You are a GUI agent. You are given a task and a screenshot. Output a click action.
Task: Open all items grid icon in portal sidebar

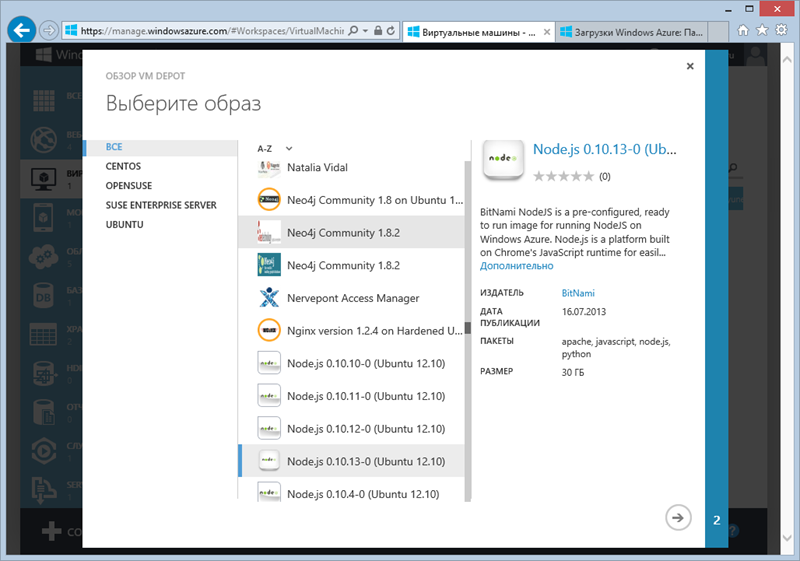point(44,100)
